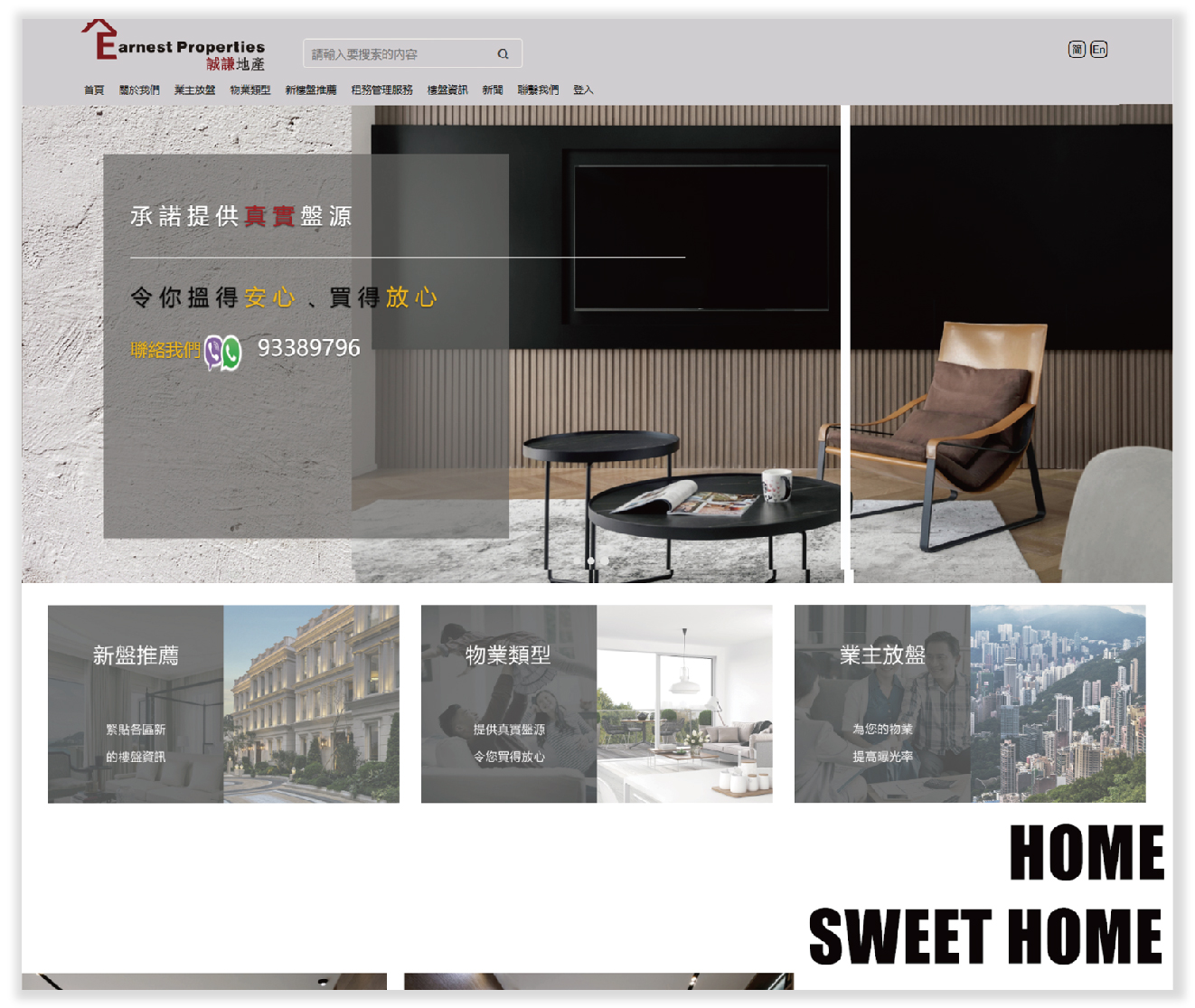Image resolution: width=1195 pixels, height=1008 pixels.
Task: Open the 物業類型 promo card
Action: pyautogui.click(x=597, y=703)
